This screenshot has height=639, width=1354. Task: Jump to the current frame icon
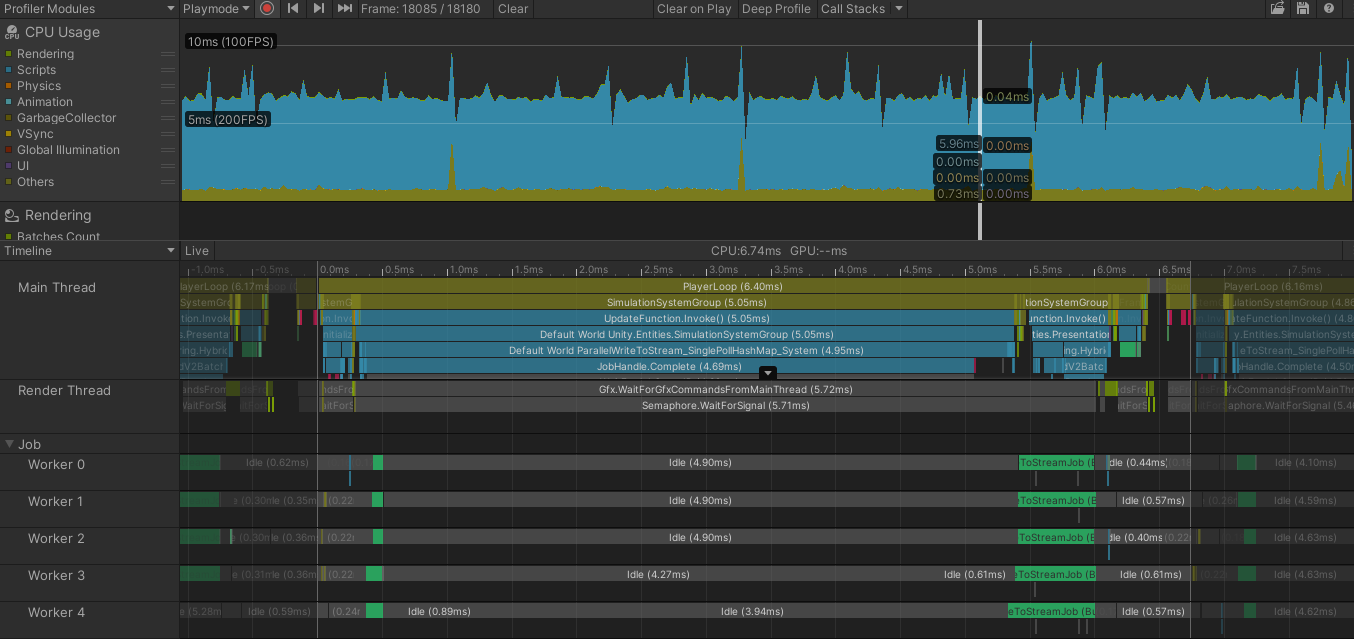tap(343, 8)
